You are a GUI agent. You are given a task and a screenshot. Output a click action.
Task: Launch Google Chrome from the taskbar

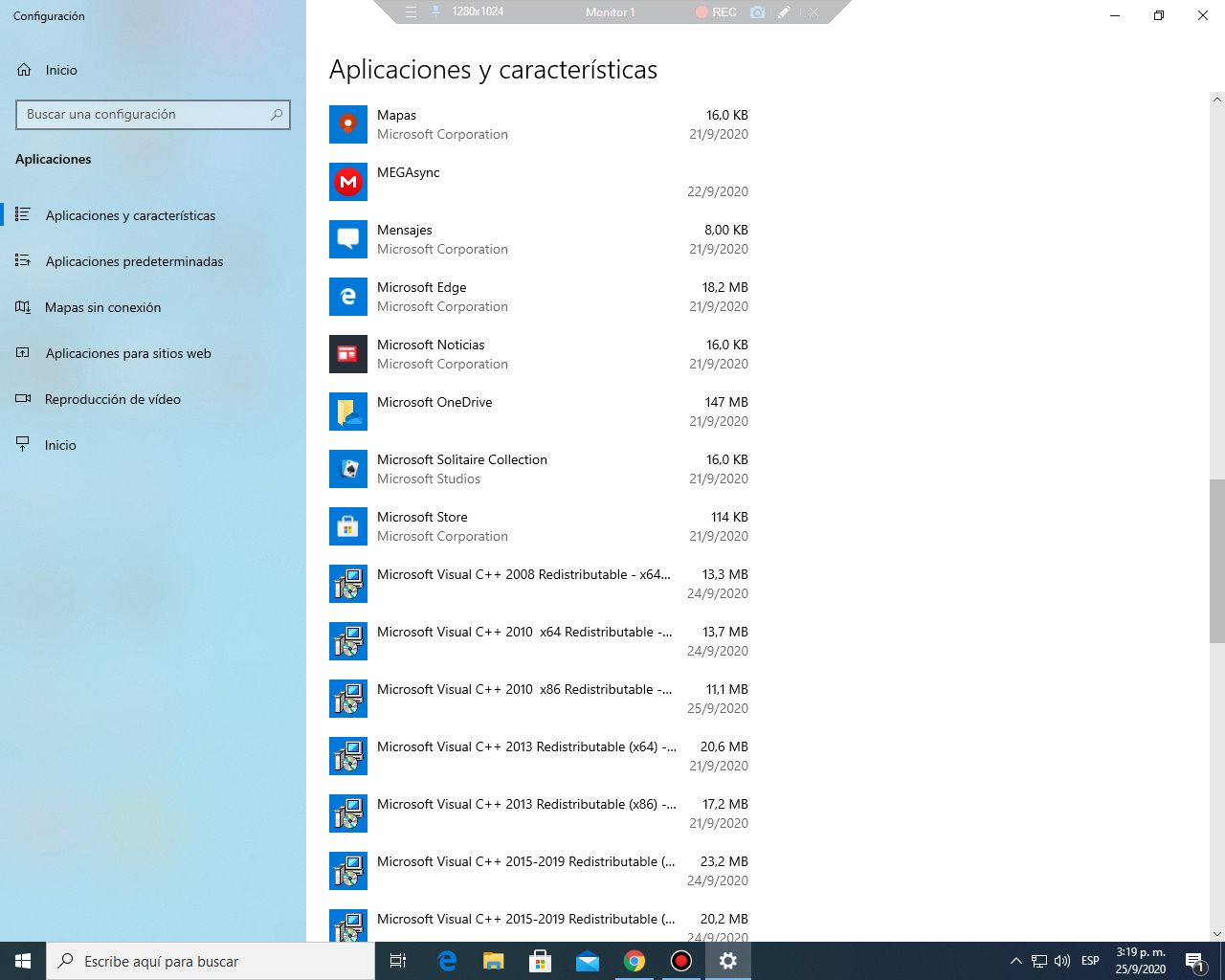pyautogui.click(x=634, y=961)
